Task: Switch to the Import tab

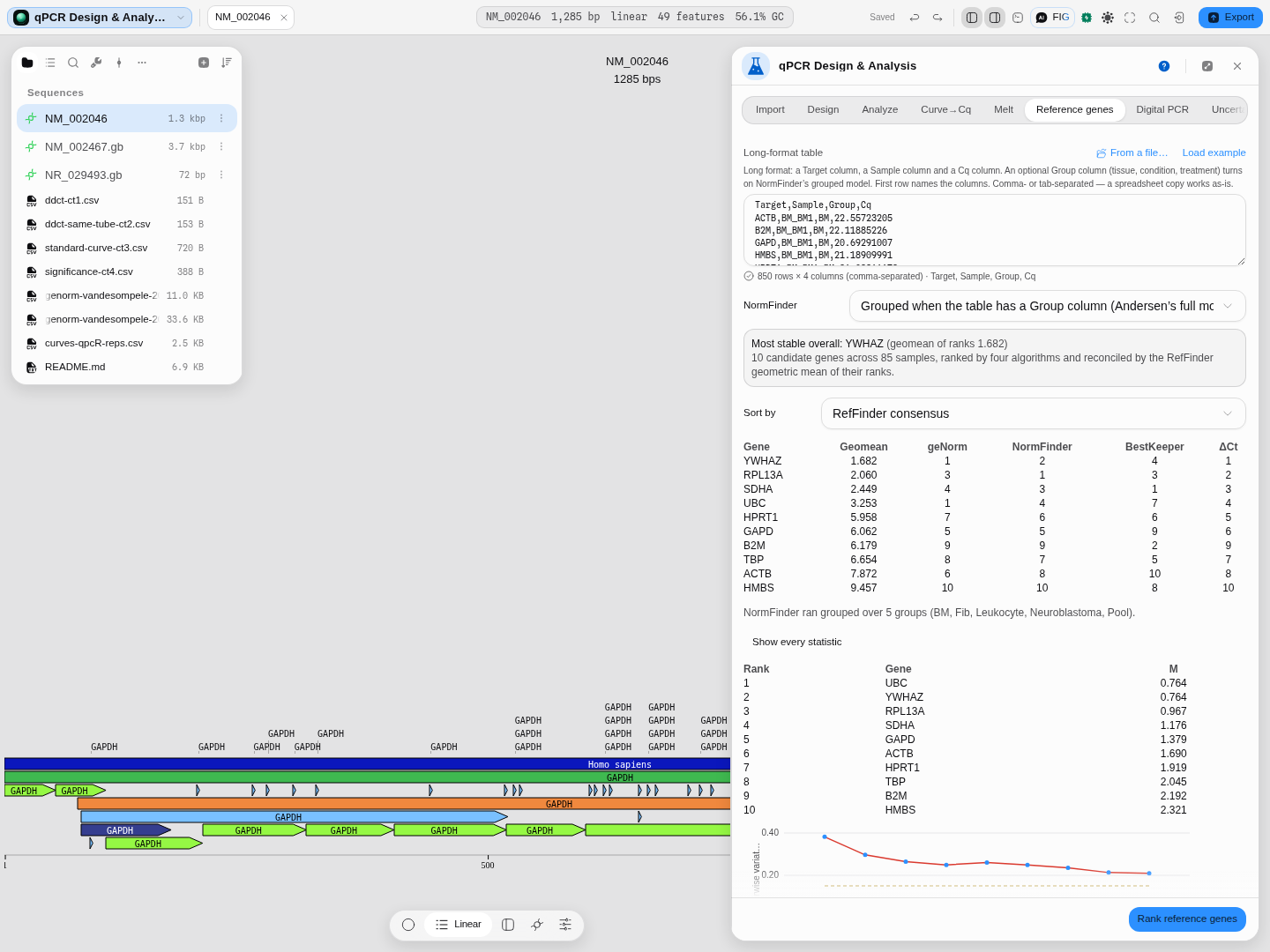Action: [770, 109]
